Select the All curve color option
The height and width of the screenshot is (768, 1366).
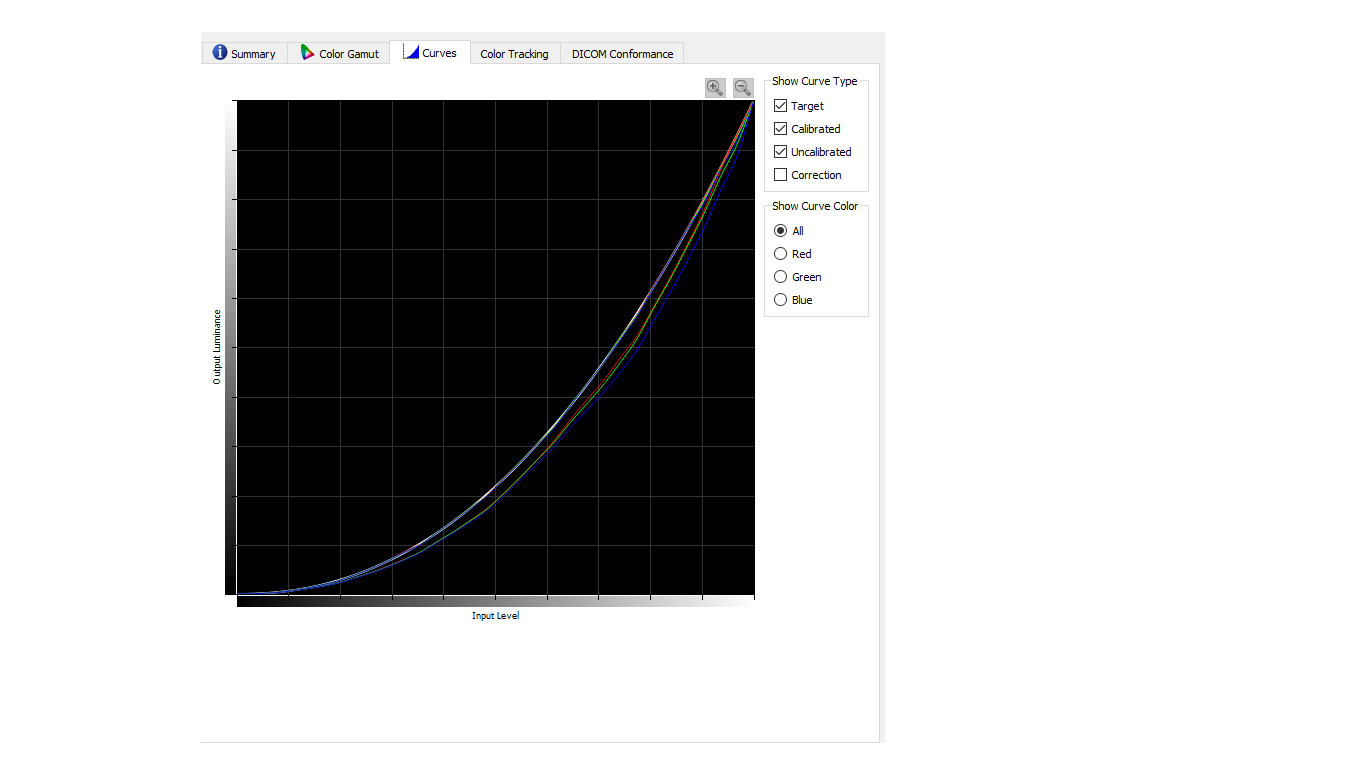(x=781, y=231)
